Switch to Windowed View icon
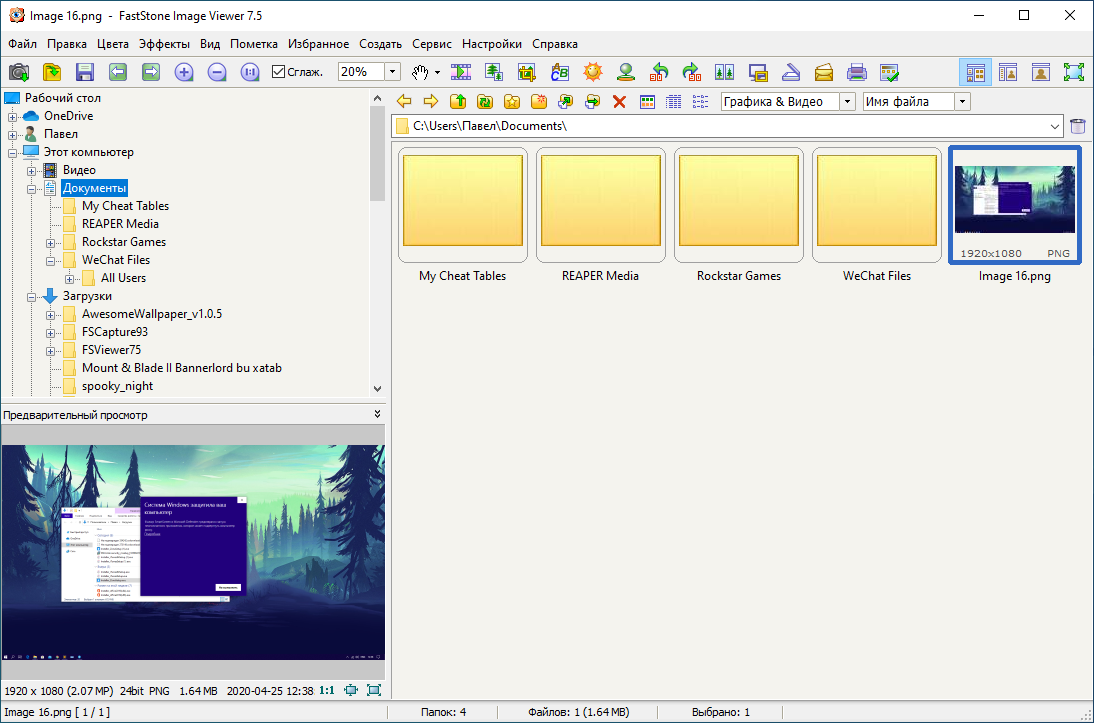 [1040, 72]
